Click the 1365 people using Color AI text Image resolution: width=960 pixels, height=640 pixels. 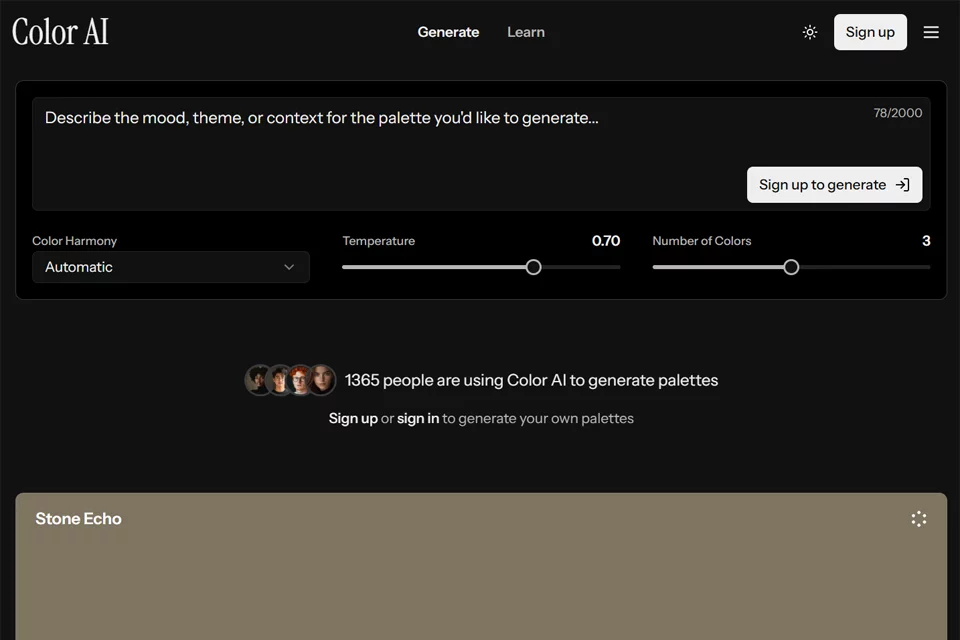(531, 380)
